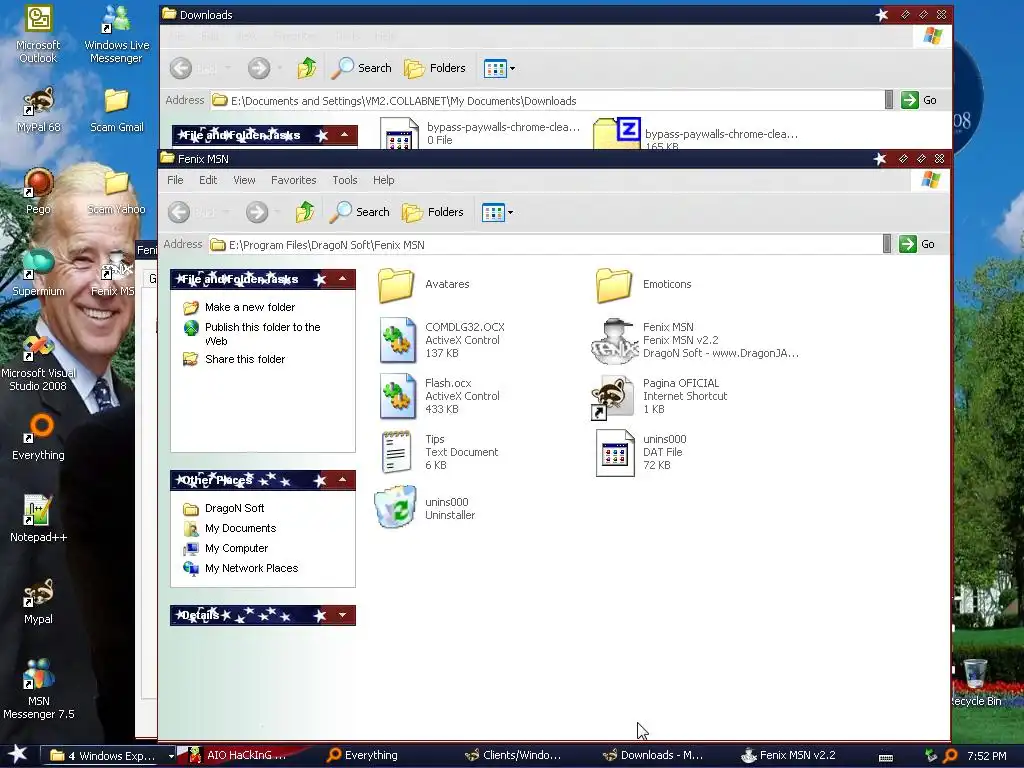The height and width of the screenshot is (768, 1024).
Task: Switch to AIO HaCkInG taskbar item
Action: (x=238, y=755)
